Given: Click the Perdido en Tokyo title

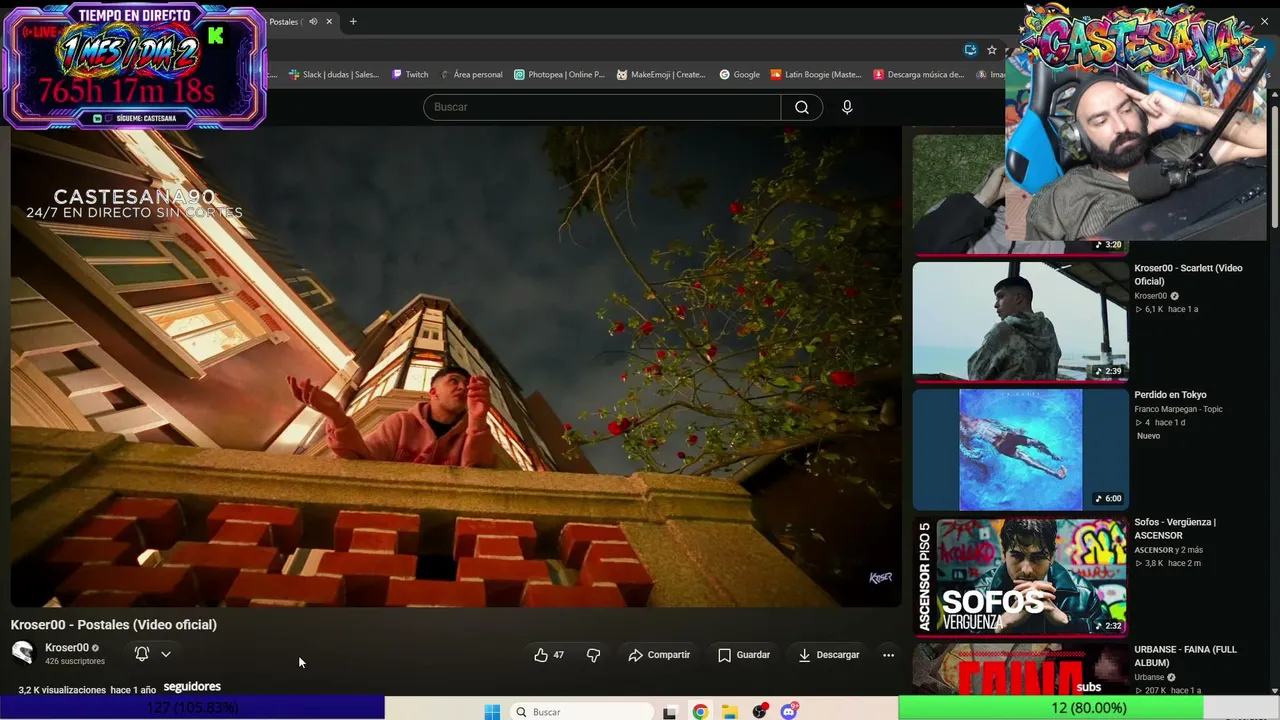Looking at the screenshot, I should click(1170, 395).
